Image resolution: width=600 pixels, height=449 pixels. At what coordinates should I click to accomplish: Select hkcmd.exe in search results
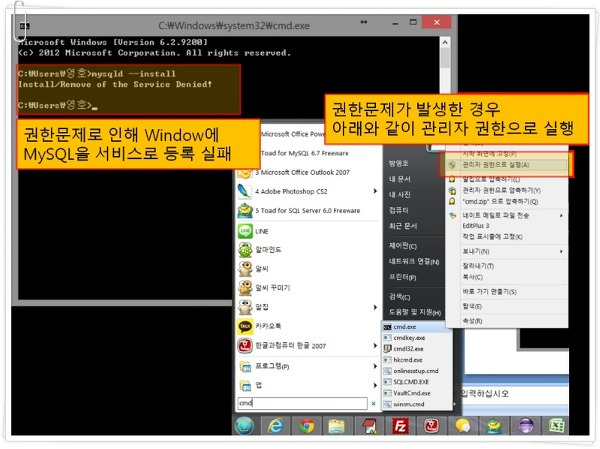[417, 360]
